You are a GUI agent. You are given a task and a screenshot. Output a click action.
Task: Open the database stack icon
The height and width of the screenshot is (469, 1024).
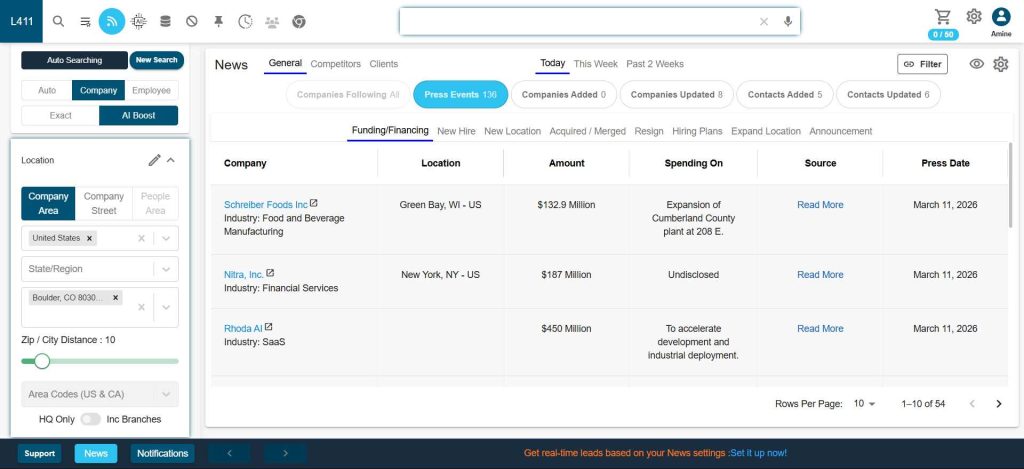click(x=165, y=22)
